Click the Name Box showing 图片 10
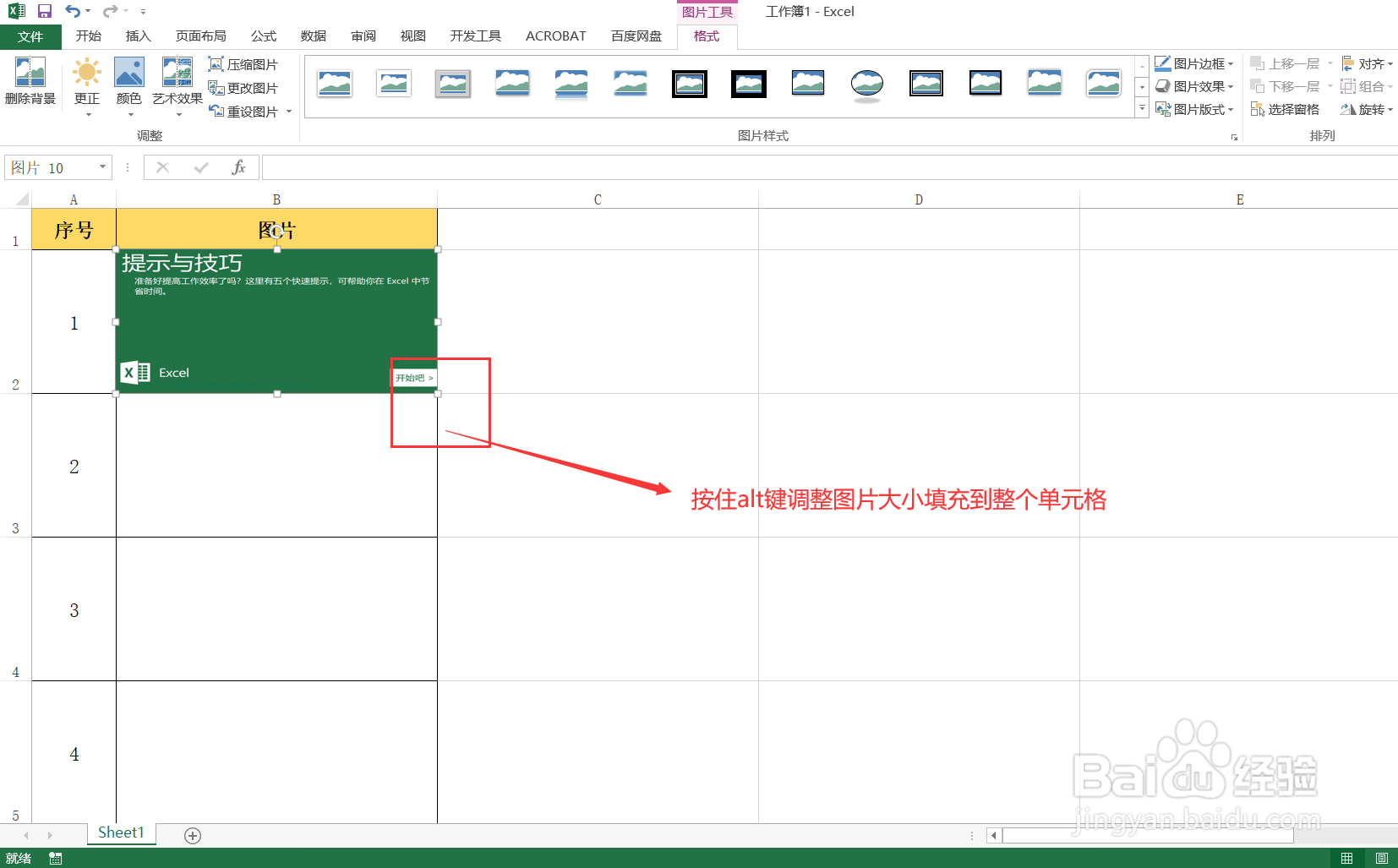 (x=51, y=167)
